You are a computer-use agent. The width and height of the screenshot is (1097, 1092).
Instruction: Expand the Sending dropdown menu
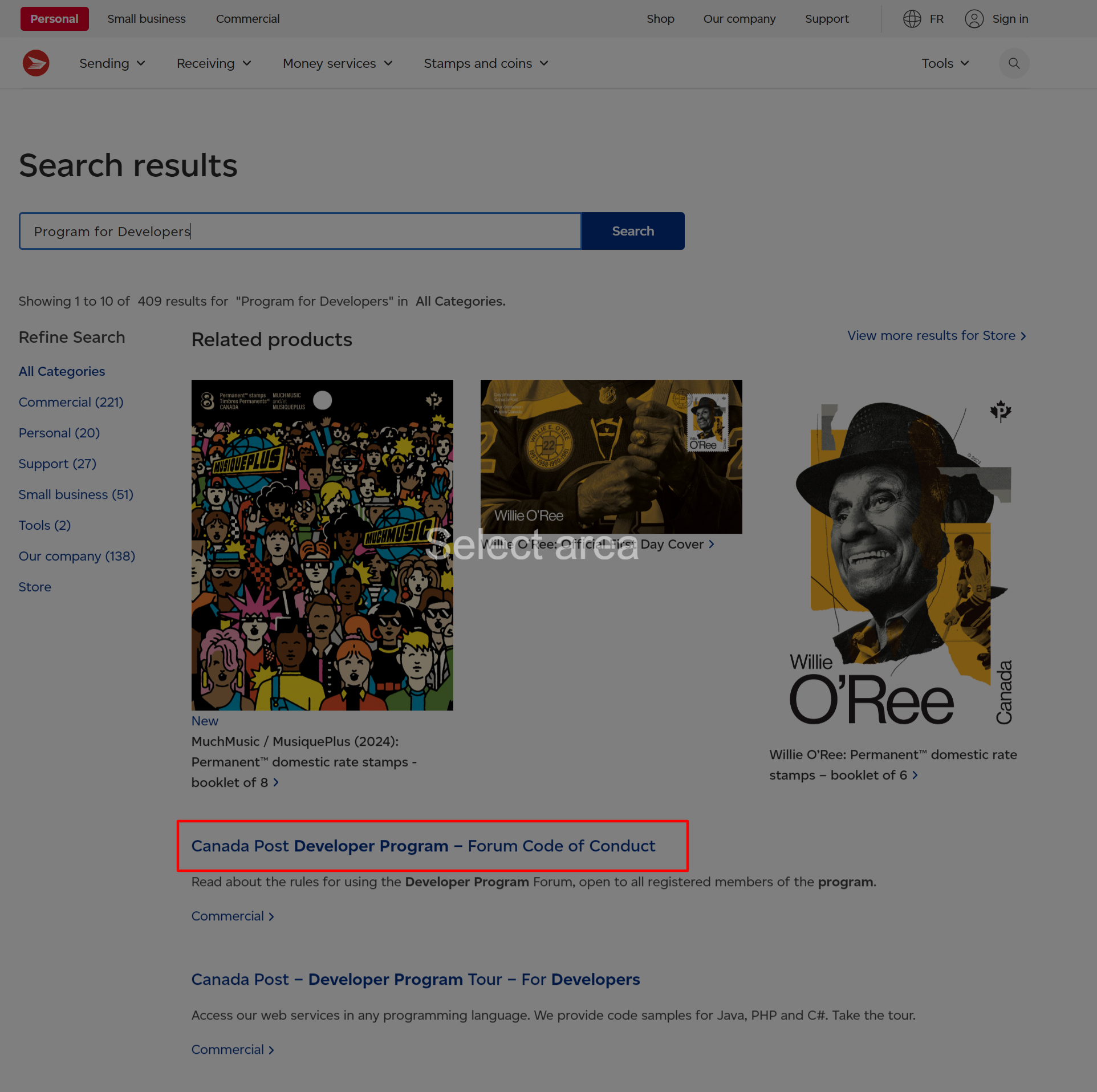tap(112, 63)
